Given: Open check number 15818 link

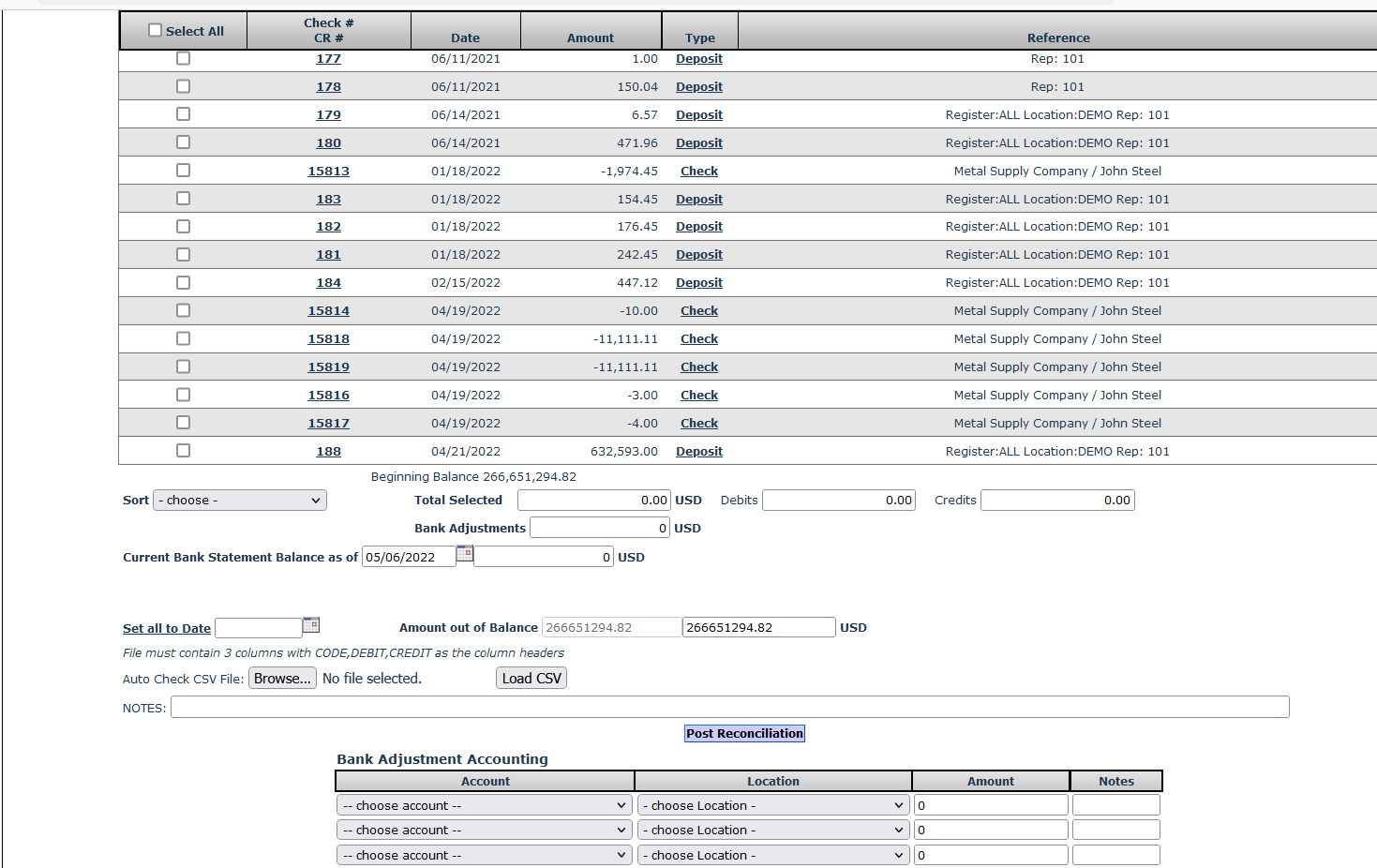Looking at the screenshot, I should [x=328, y=339].
